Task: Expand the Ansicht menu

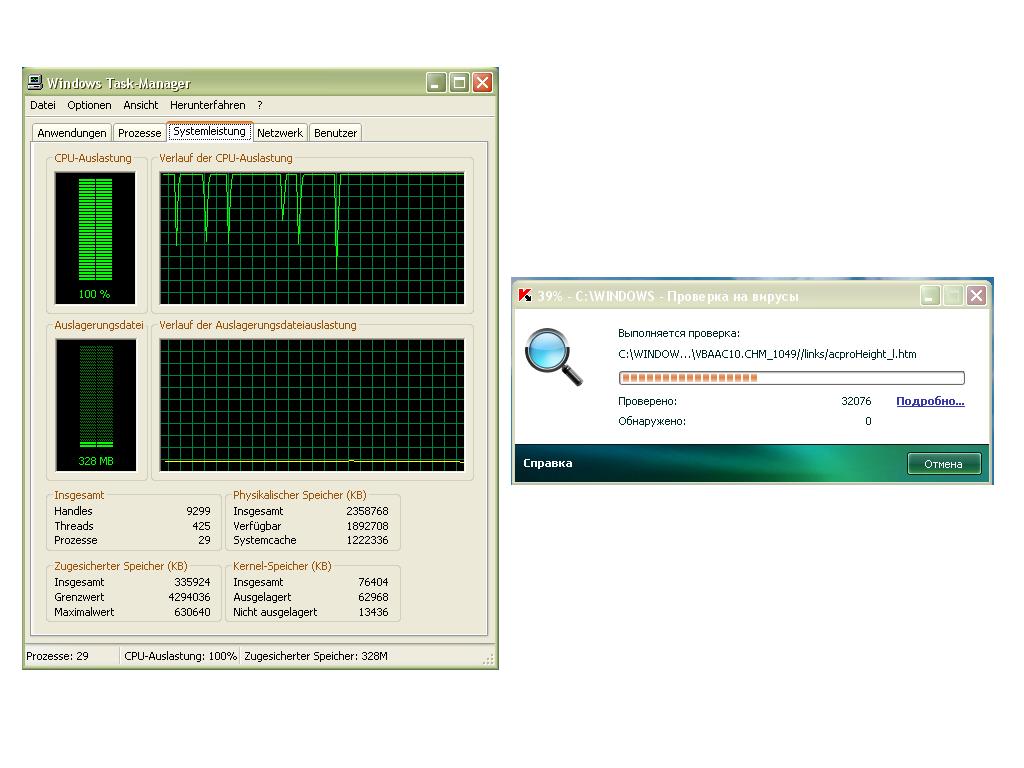Action: pyautogui.click(x=141, y=105)
